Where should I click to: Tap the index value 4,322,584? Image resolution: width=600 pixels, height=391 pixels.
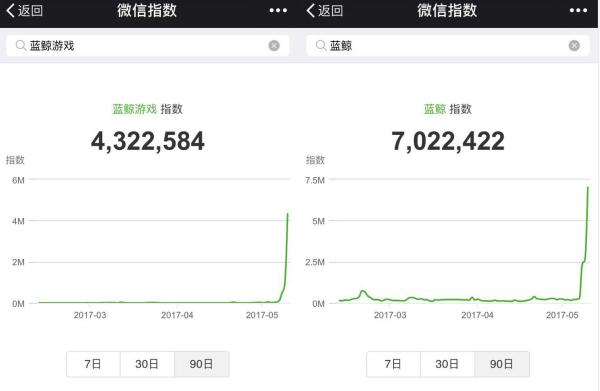coord(148,141)
